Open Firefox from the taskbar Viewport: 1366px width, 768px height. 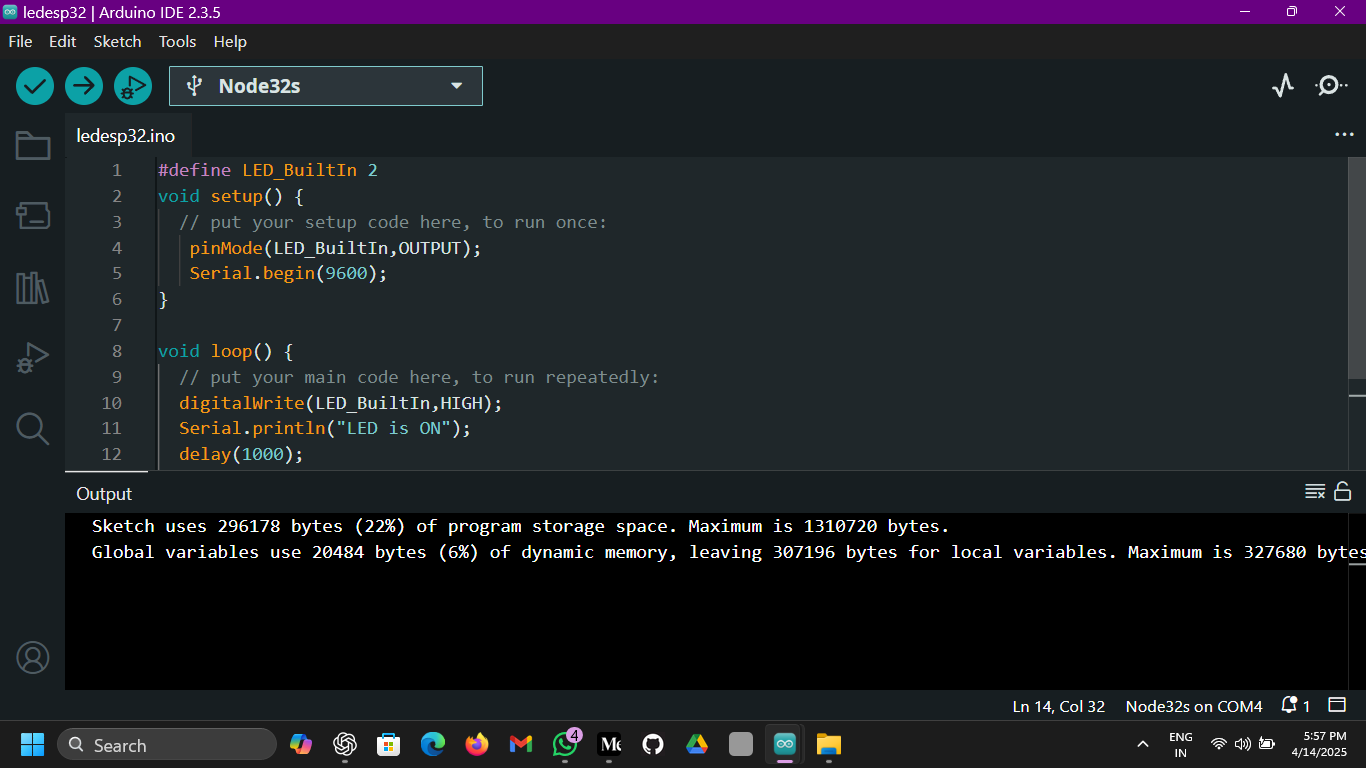pyautogui.click(x=477, y=744)
